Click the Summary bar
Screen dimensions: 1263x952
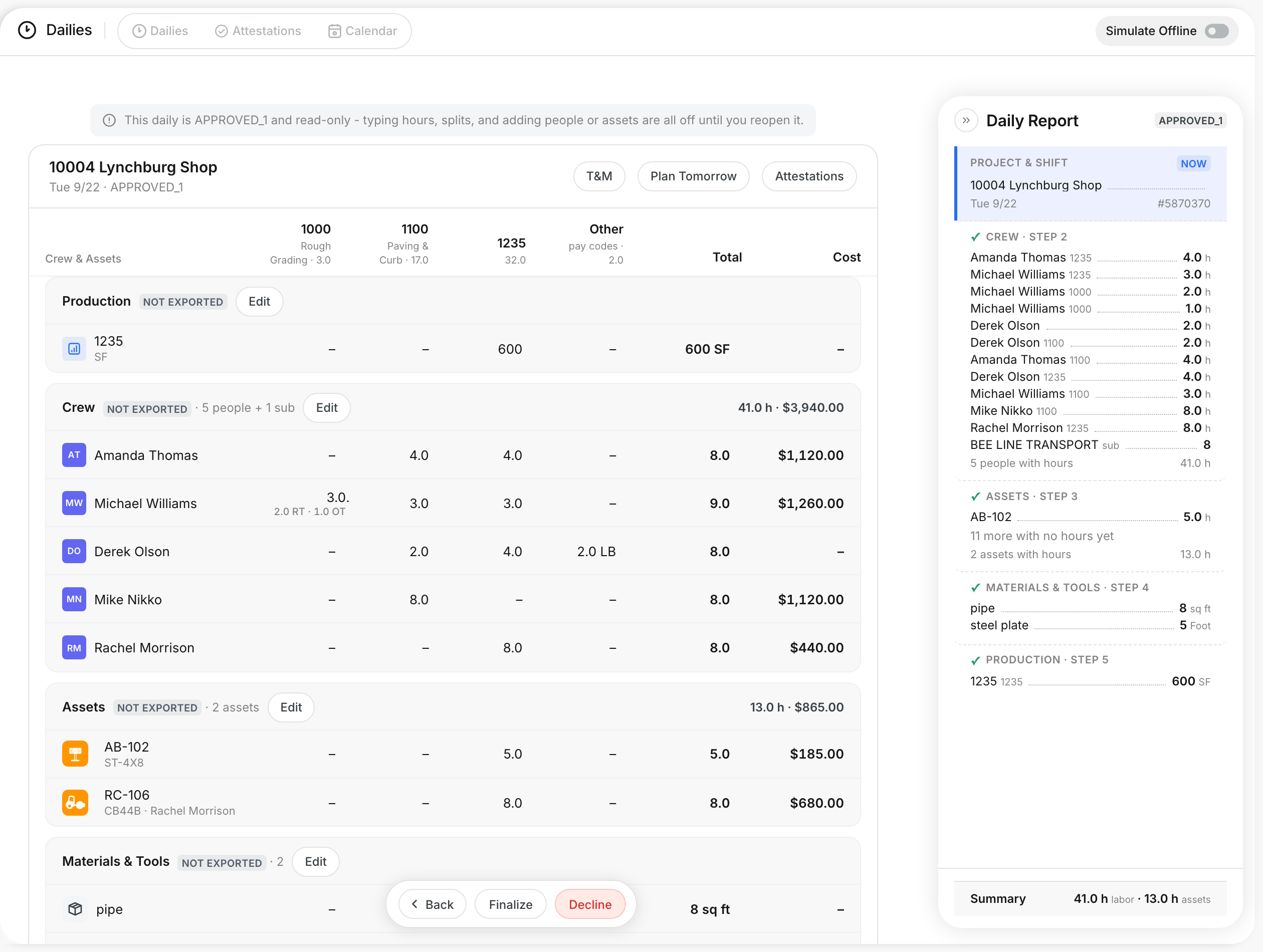coord(1090,898)
